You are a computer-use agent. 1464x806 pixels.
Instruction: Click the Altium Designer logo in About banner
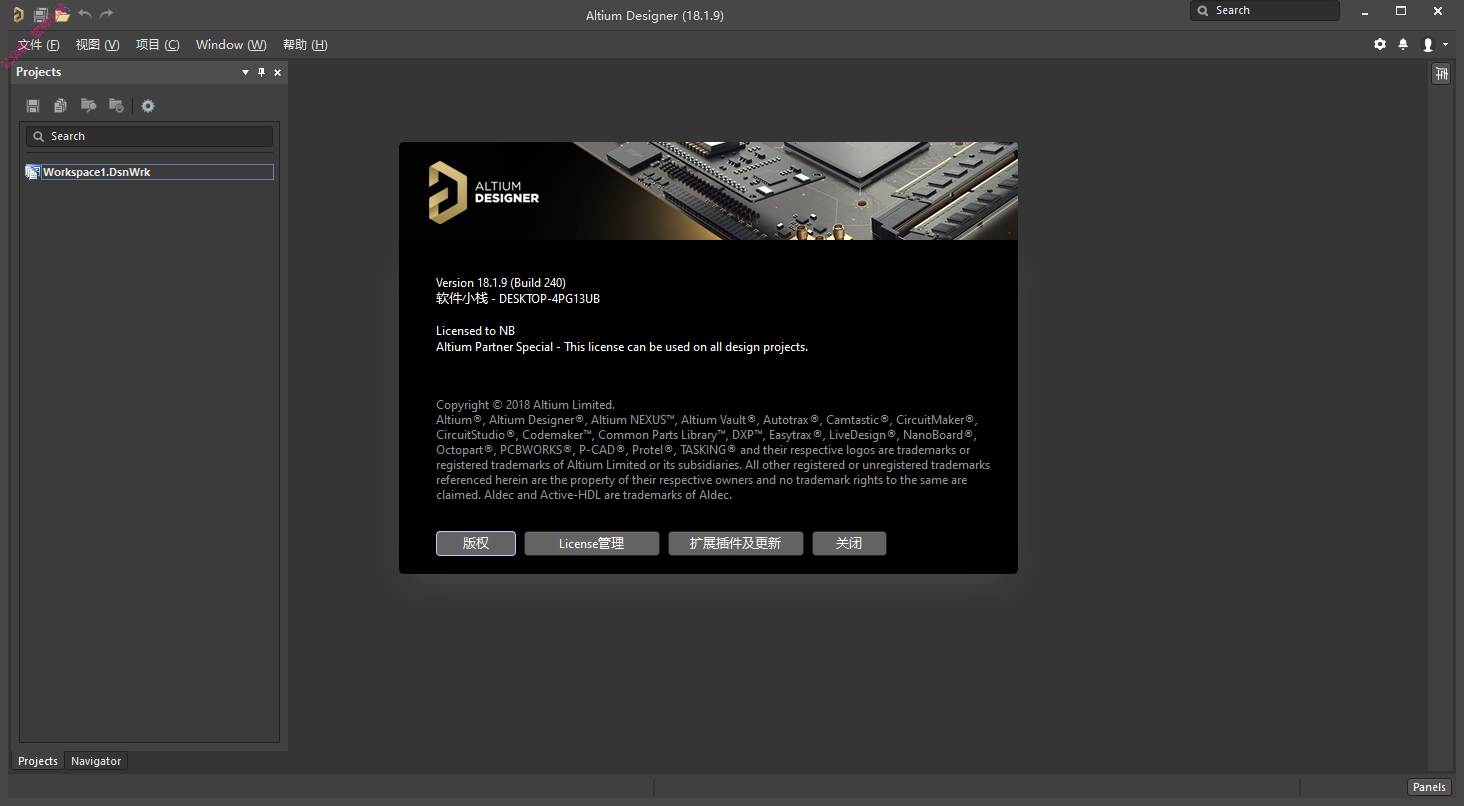coord(484,192)
